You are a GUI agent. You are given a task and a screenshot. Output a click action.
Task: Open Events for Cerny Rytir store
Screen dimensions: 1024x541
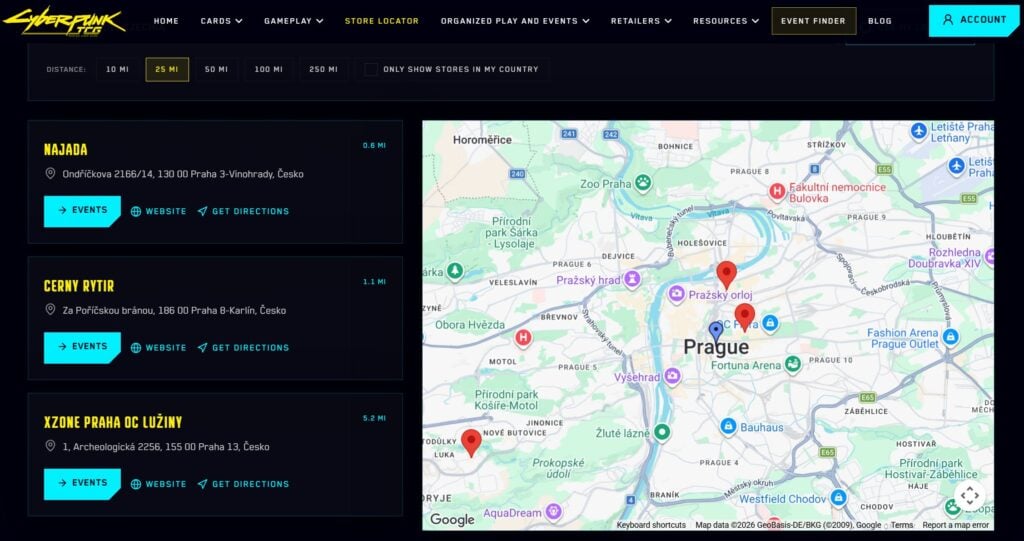click(82, 348)
